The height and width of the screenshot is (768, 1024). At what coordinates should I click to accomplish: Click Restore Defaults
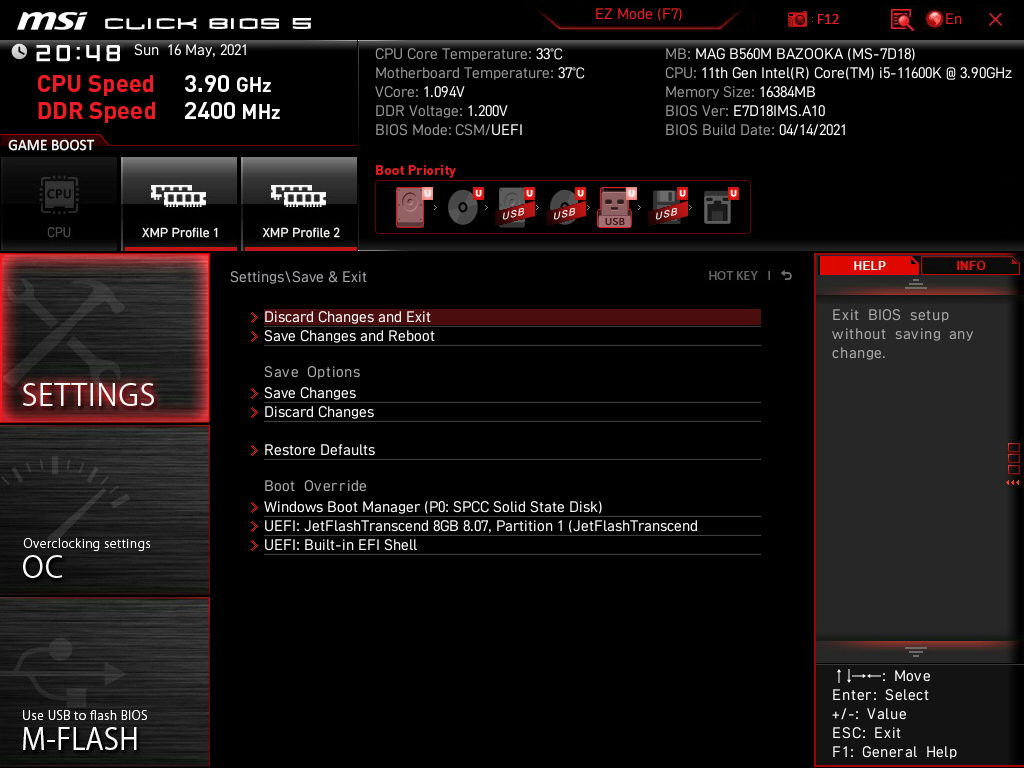pos(512,450)
